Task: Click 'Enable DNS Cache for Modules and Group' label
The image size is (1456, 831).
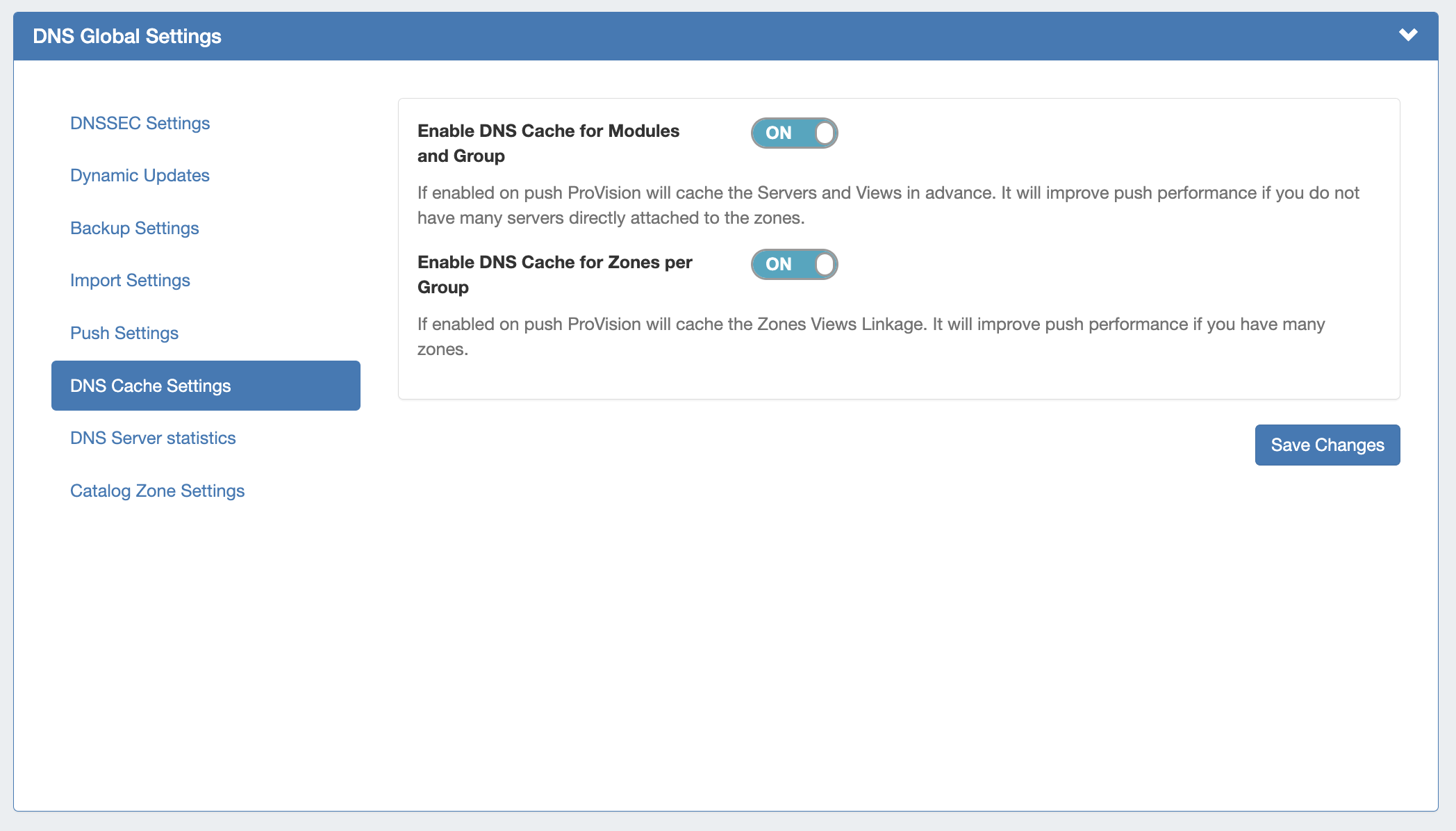Action: [548, 142]
